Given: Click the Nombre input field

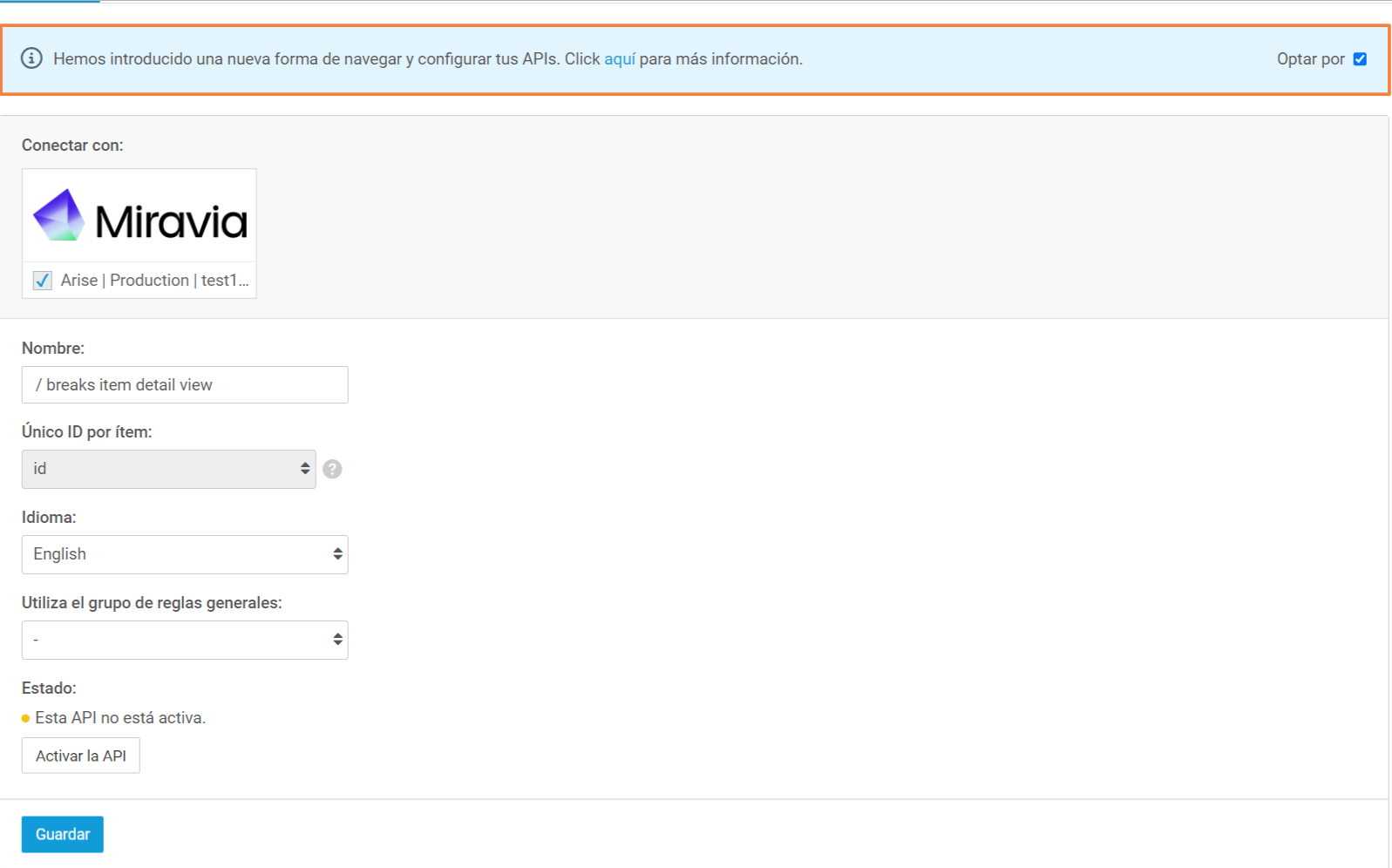Looking at the screenshot, I should point(185,384).
